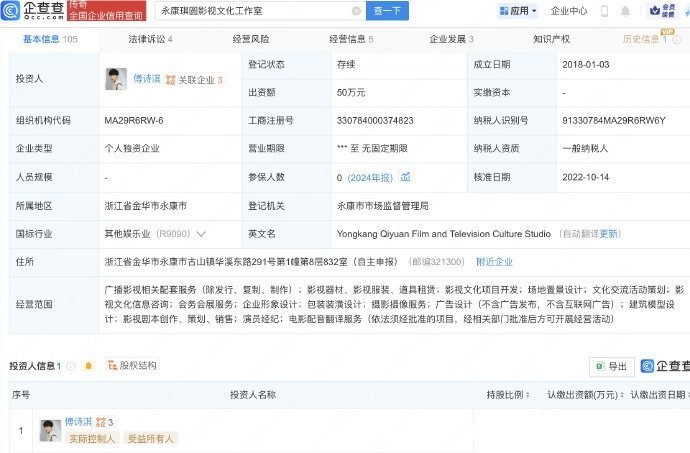The image size is (690, 453).
Task: Select the 50万元 capital value
Action: pyautogui.click(x=351, y=93)
